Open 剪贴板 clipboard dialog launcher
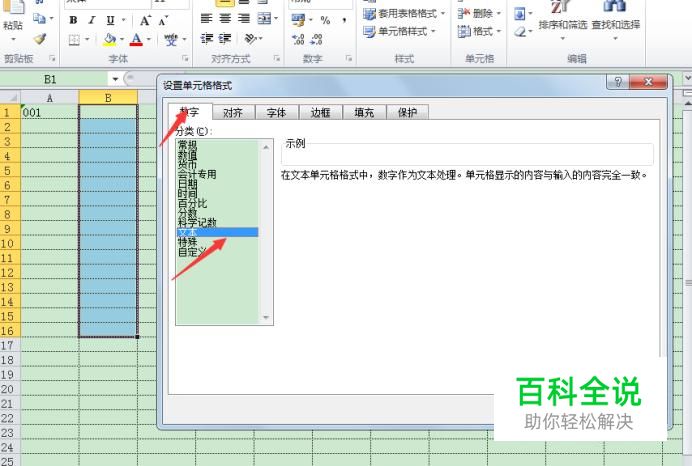Screen dimensions: 692x466 coord(52,58)
